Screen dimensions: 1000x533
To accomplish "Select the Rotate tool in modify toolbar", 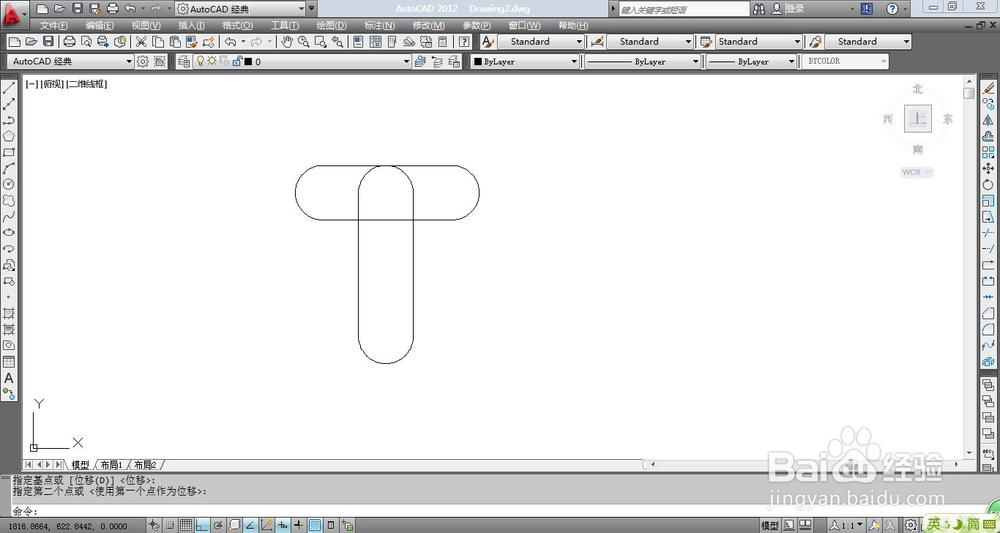I will (x=988, y=184).
